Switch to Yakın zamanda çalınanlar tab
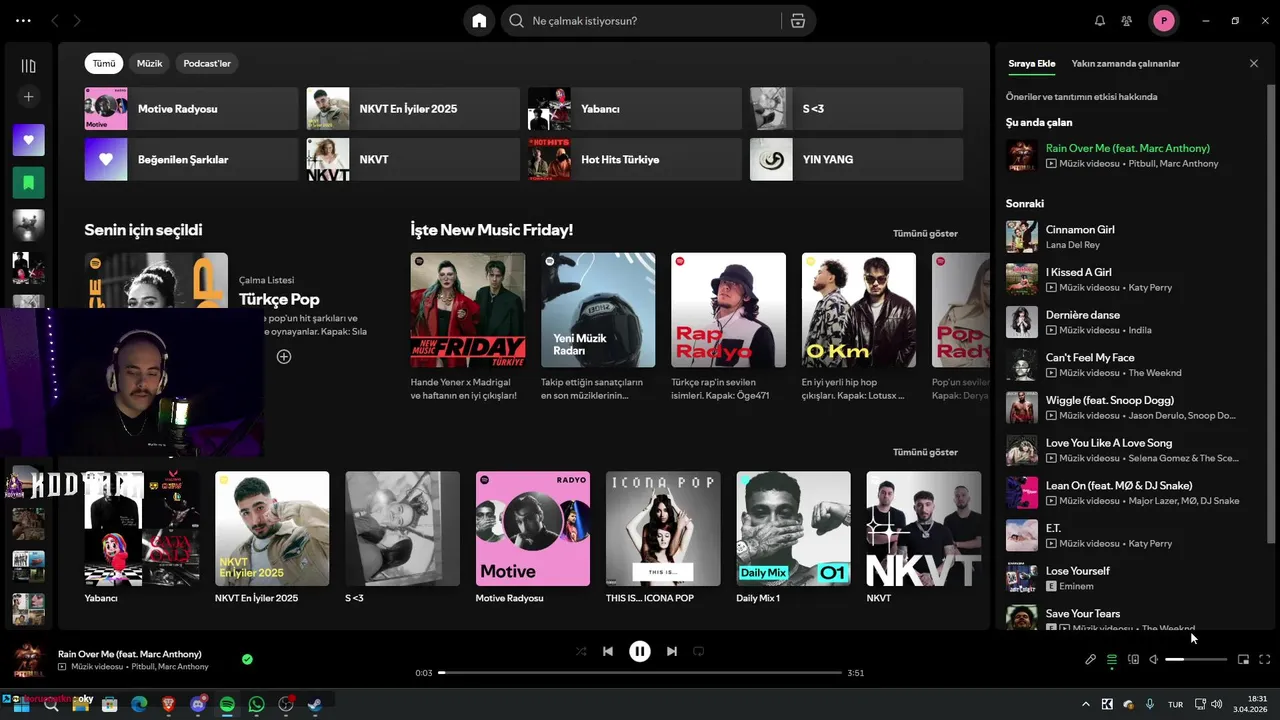This screenshot has height=720, width=1280. tap(1125, 63)
